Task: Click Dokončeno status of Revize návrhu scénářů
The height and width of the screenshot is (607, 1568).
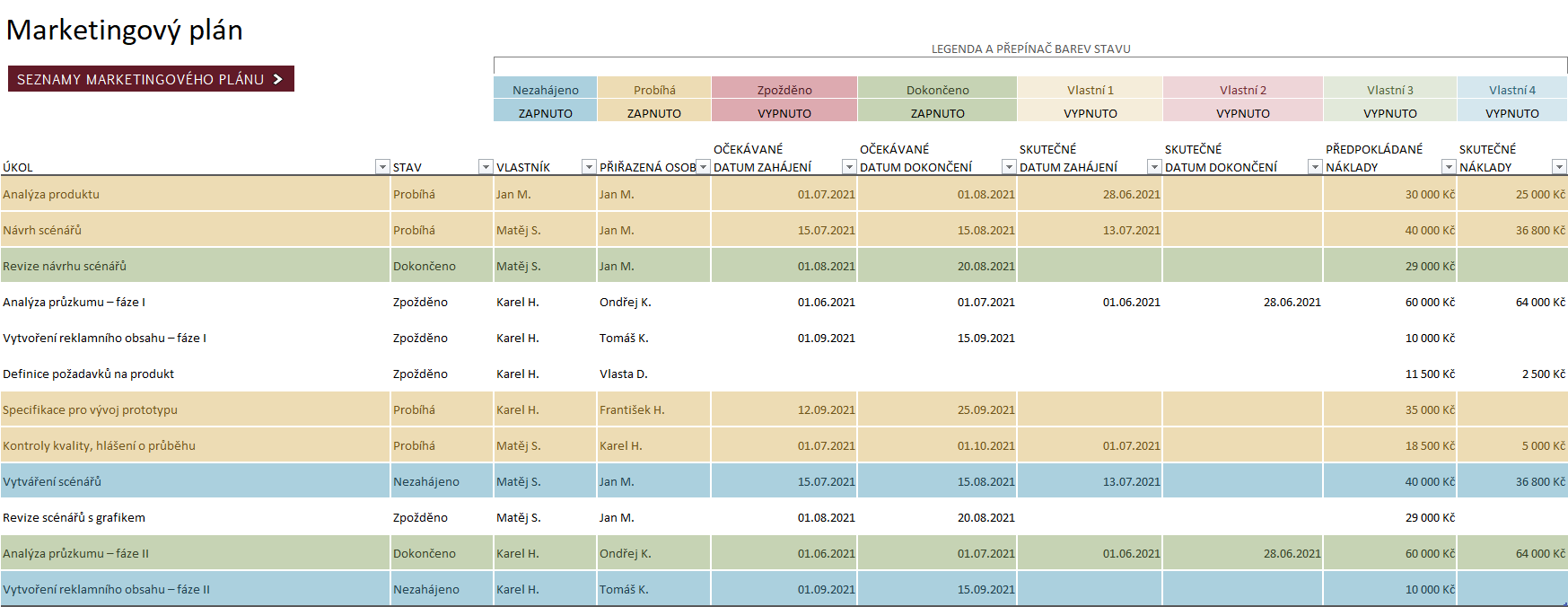Action: point(442,266)
